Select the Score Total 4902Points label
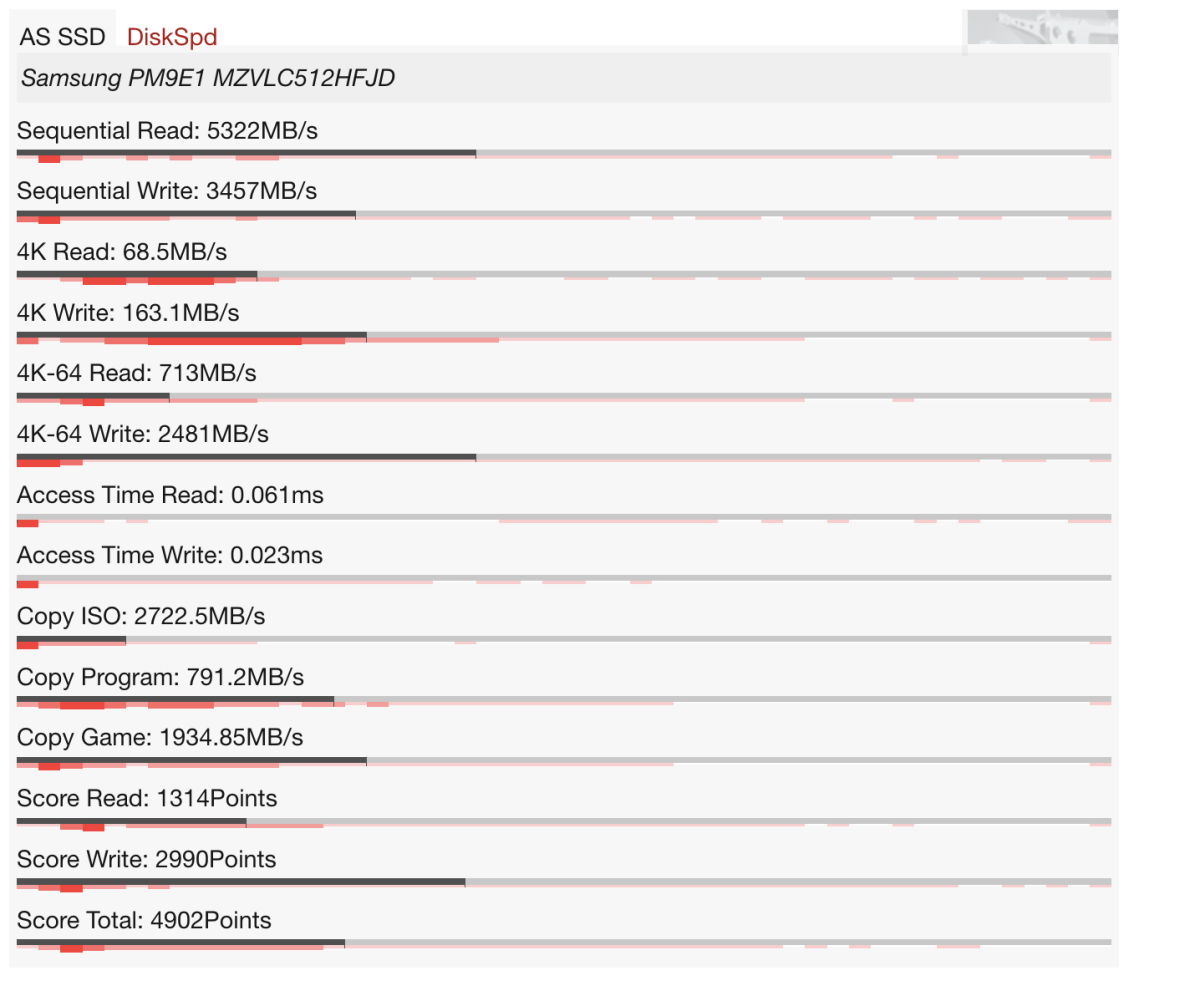 coord(144,920)
